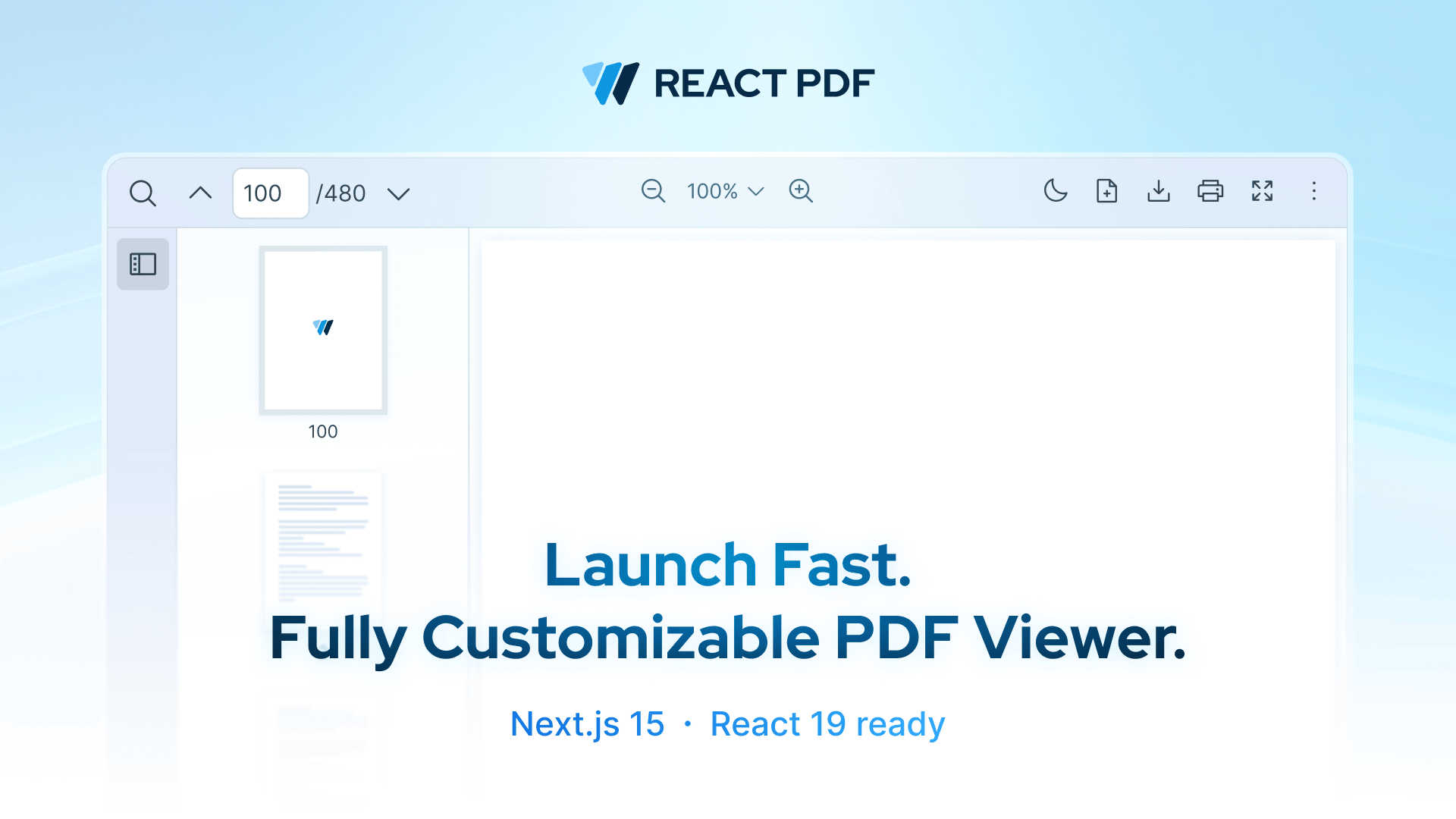Print the document with printer icon
The width and height of the screenshot is (1456, 819).
[x=1210, y=191]
